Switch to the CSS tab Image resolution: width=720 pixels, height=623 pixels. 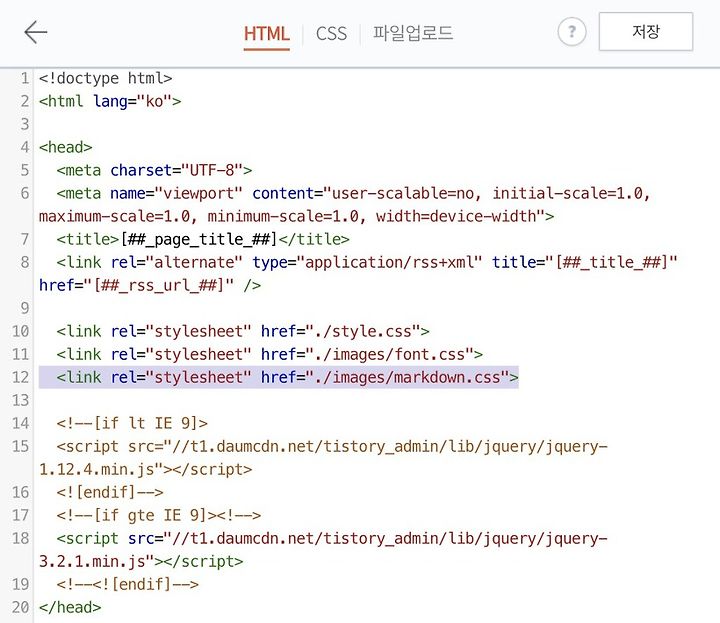point(331,34)
